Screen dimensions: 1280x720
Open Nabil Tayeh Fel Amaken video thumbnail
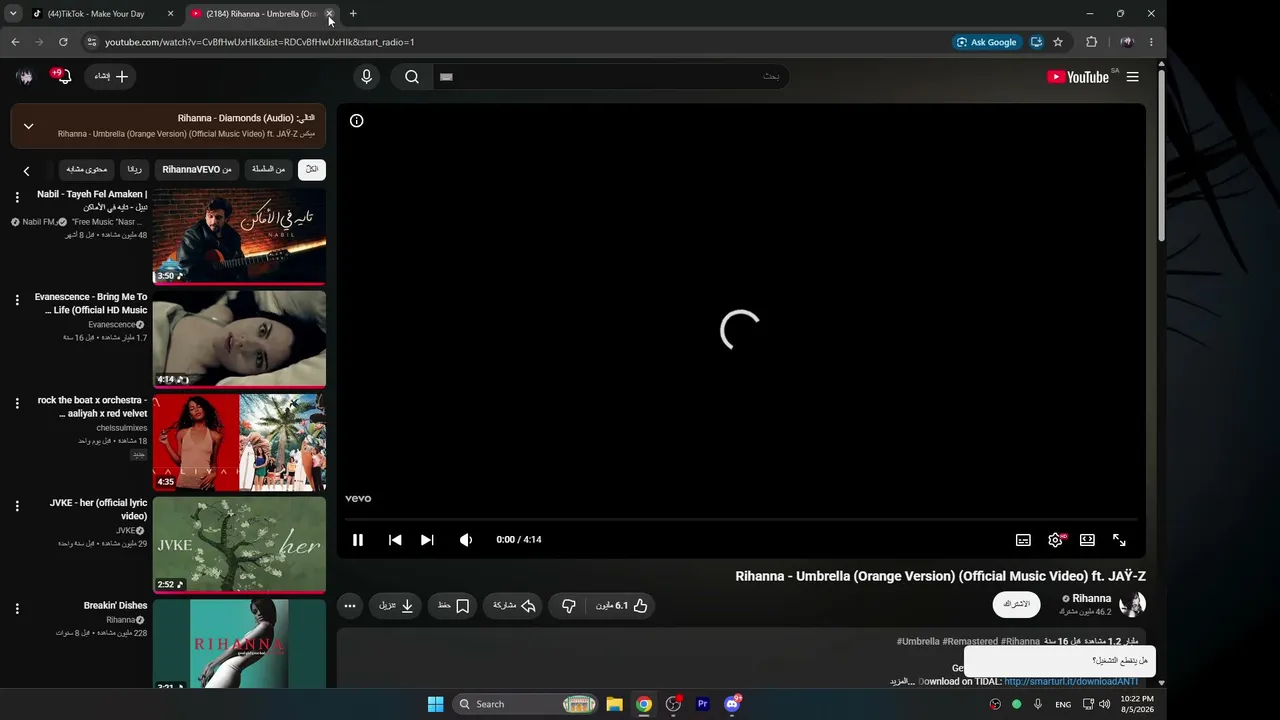[x=239, y=236]
